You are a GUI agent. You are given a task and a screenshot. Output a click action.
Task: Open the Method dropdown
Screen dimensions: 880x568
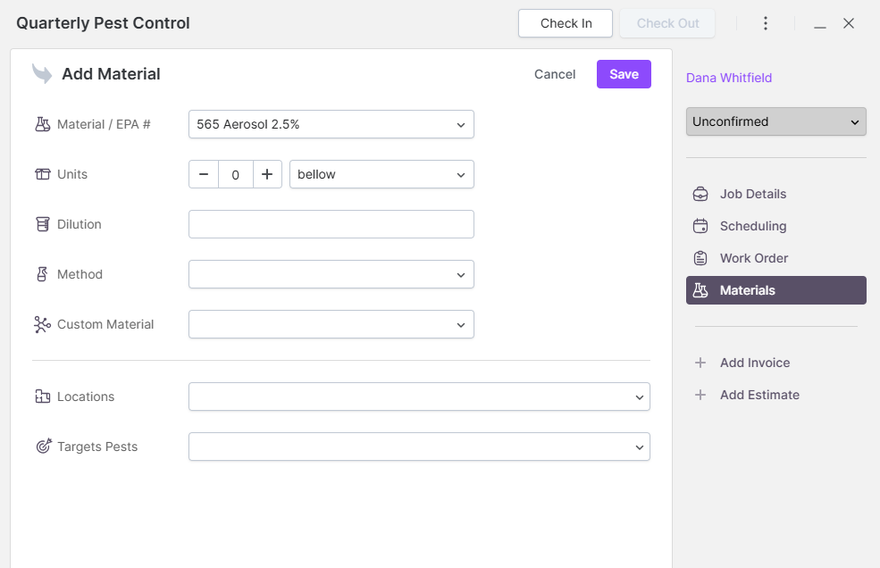pyautogui.click(x=331, y=274)
